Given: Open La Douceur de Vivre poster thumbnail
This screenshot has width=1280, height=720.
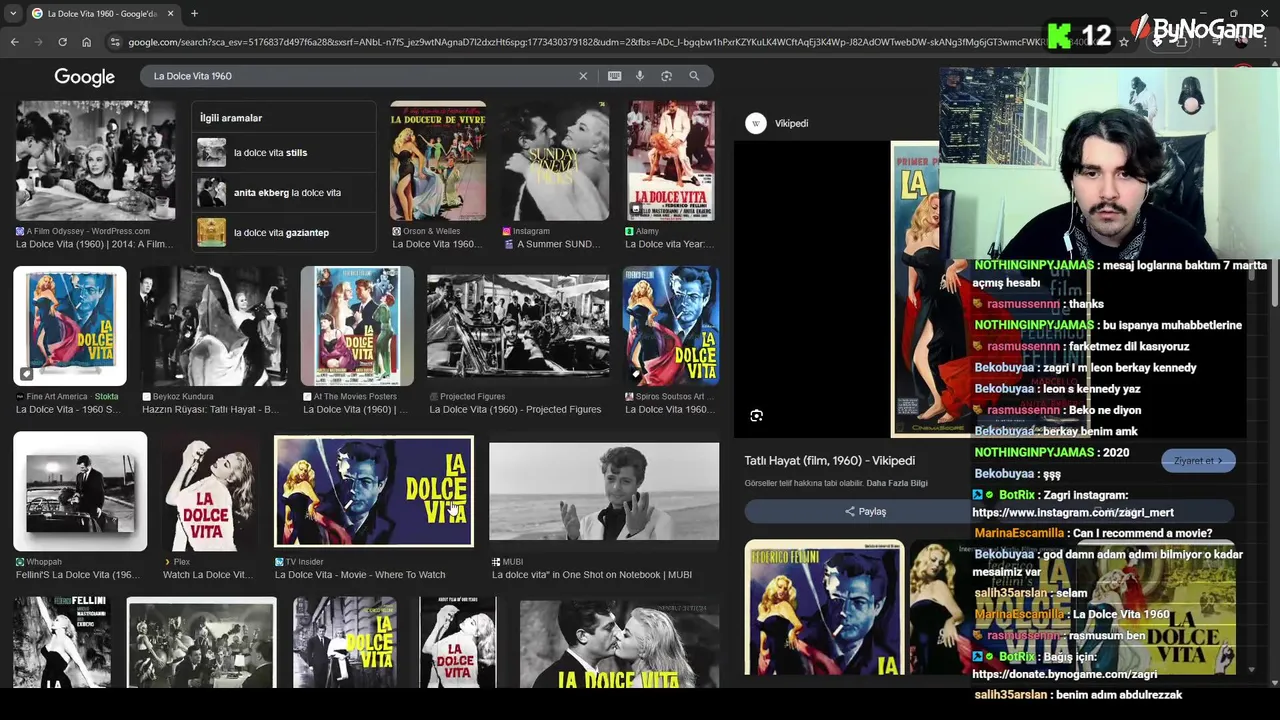Looking at the screenshot, I should pos(438,160).
